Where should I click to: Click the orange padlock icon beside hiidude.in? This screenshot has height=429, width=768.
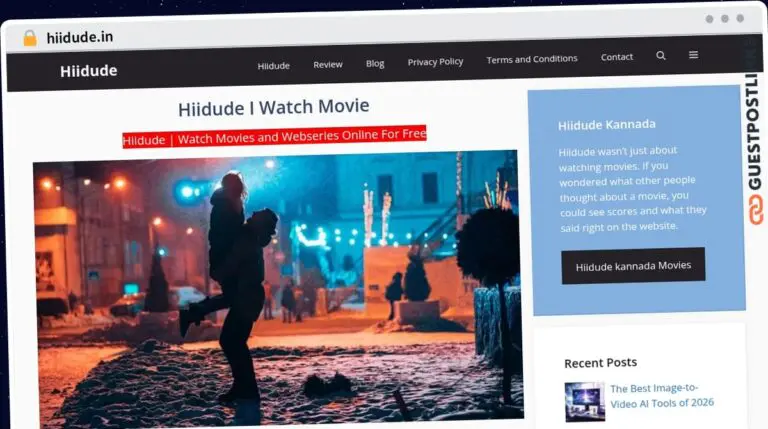30,38
